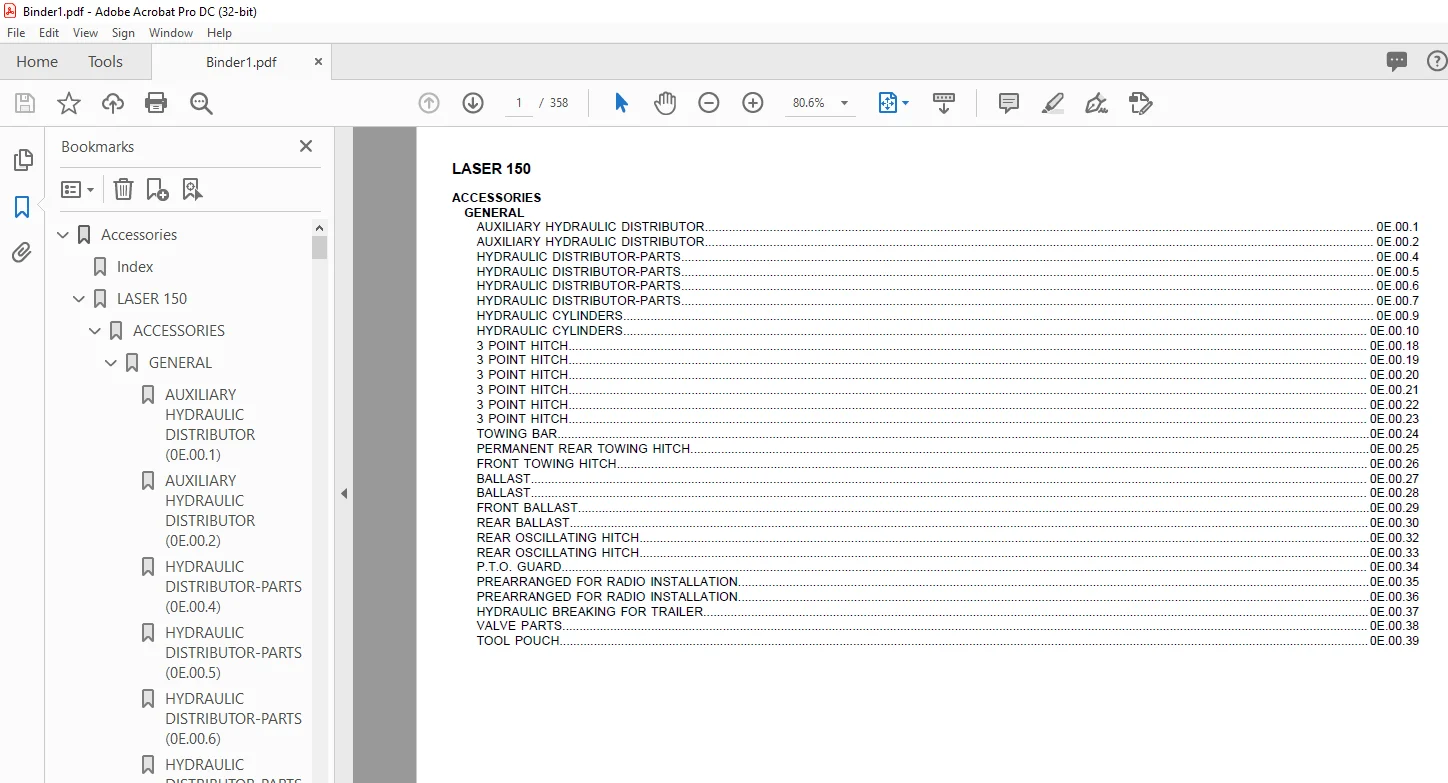
Task: Click the REAR BALLAST index entry
Action: 947,523
